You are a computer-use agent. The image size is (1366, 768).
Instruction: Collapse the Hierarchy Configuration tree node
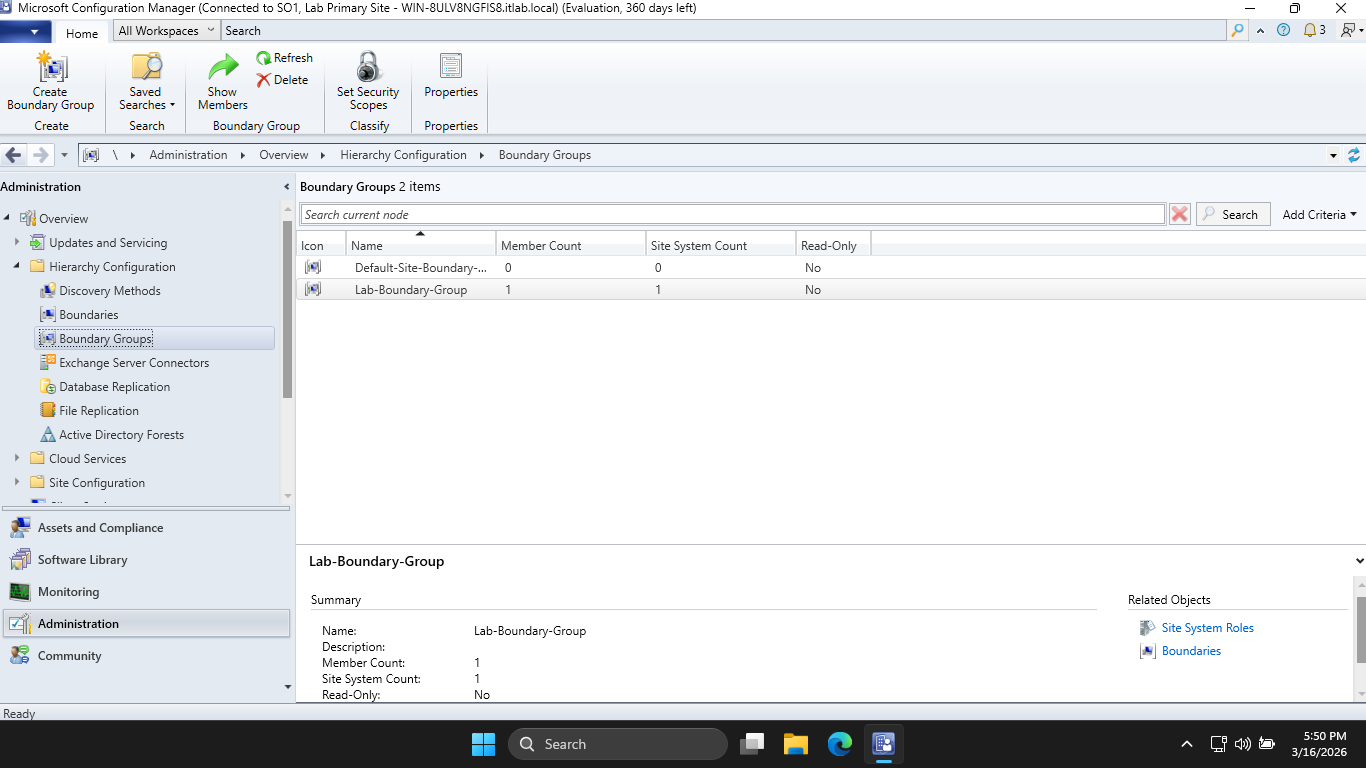click(17, 267)
